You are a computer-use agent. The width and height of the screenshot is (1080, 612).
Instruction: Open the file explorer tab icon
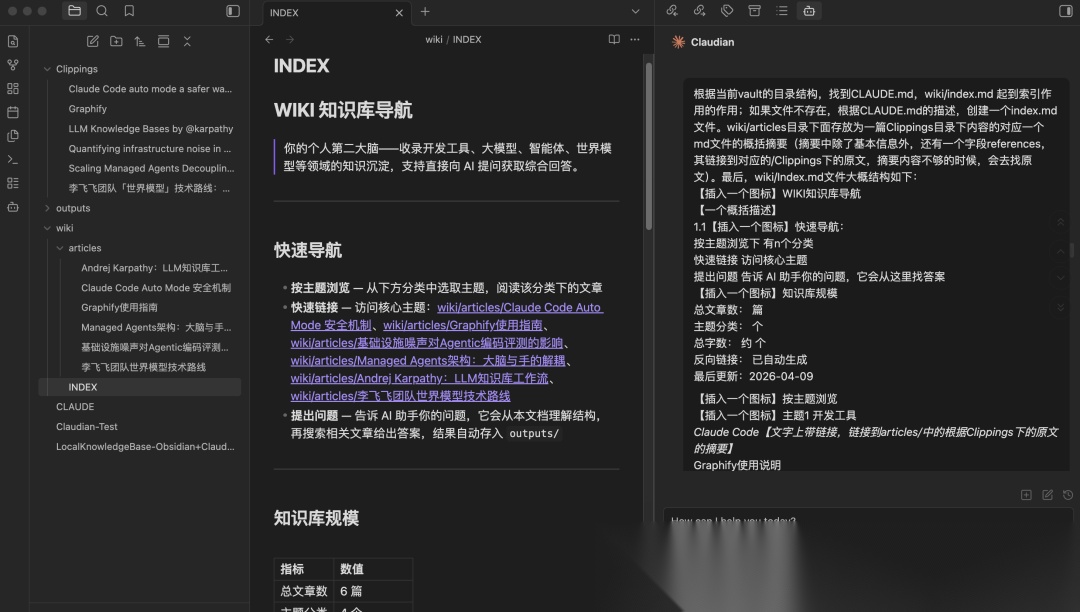[x=74, y=11]
